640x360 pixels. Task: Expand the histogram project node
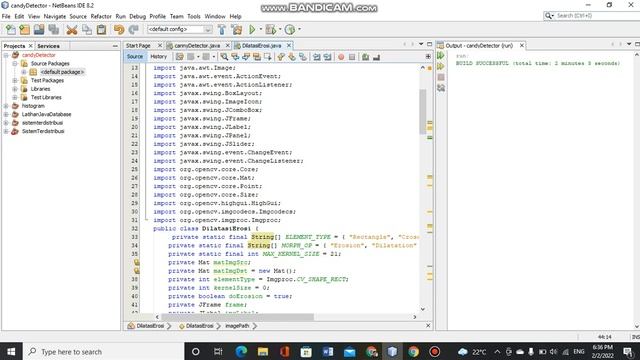[6, 106]
